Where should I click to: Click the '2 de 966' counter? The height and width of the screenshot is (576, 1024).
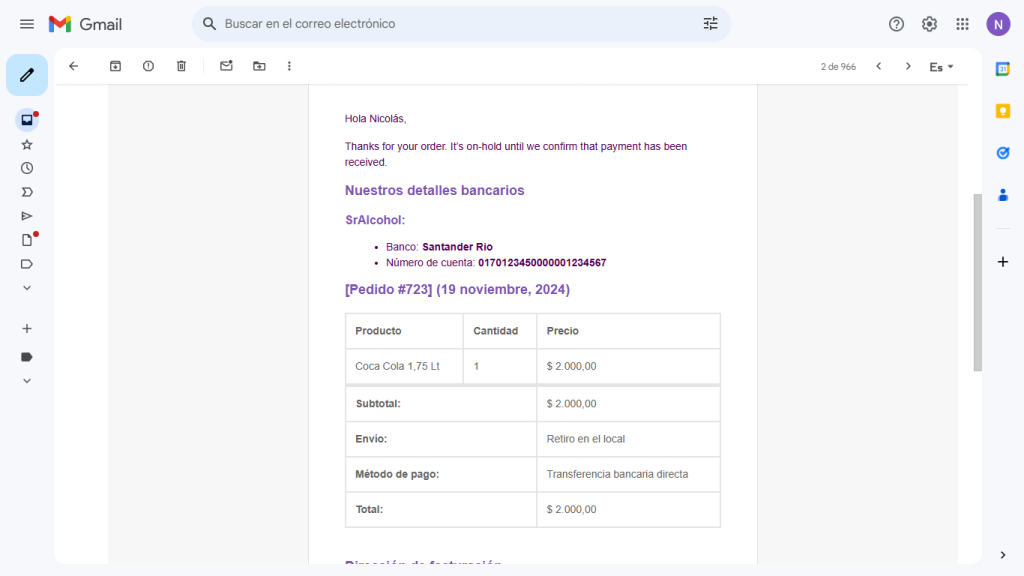click(x=838, y=67)
